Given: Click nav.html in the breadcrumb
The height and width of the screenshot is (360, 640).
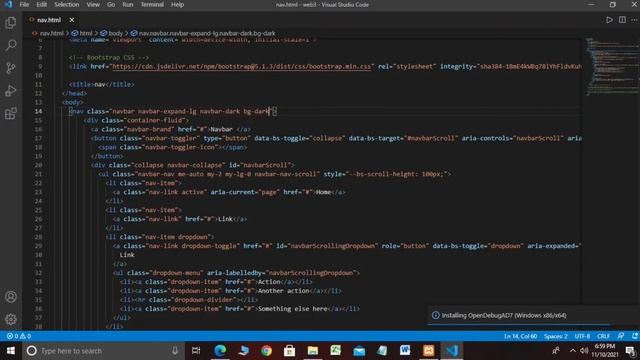Looking at the screenshot, I should tap(51, 33).
